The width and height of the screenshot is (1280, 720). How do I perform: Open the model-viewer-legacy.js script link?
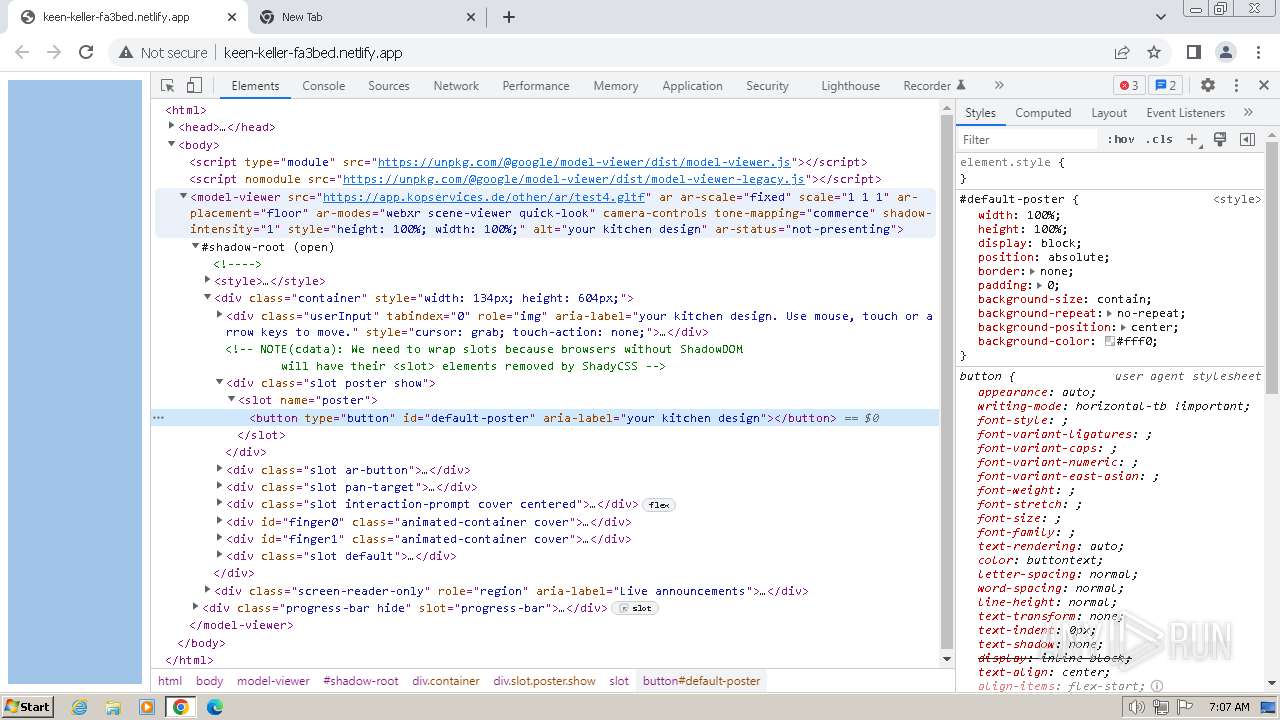coord(574,179)
